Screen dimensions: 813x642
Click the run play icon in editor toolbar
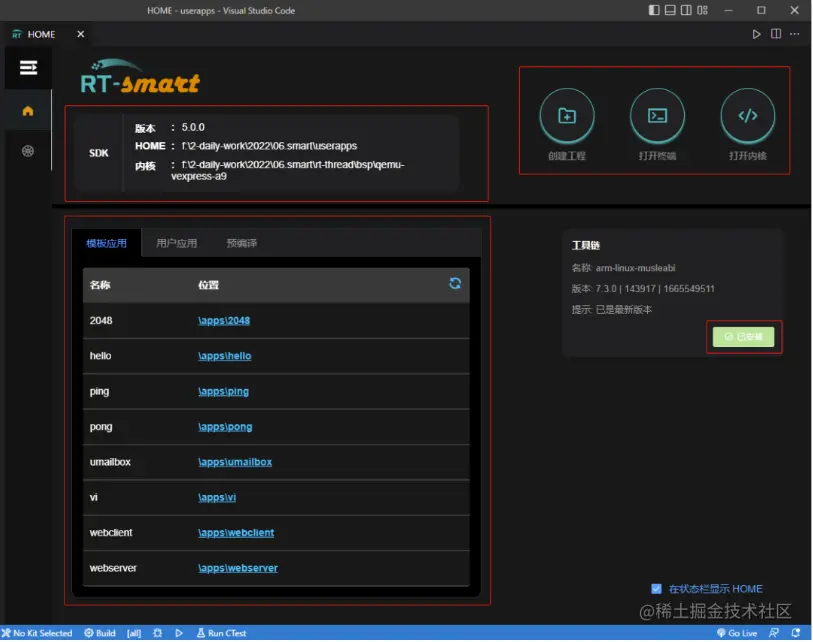click(x=756, y=34)
